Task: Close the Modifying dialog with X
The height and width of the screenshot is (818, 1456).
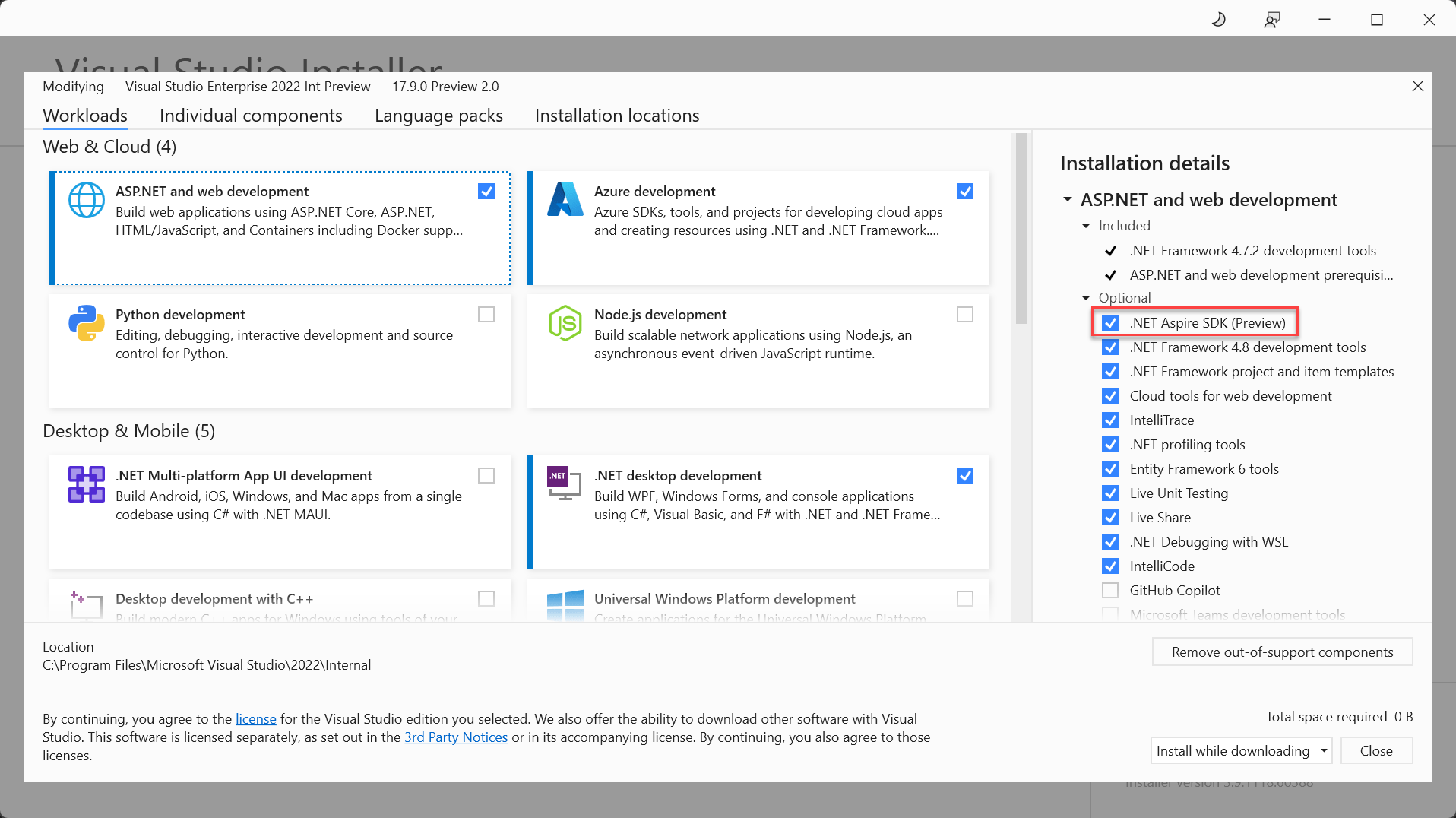Action: pos(1418,86)
